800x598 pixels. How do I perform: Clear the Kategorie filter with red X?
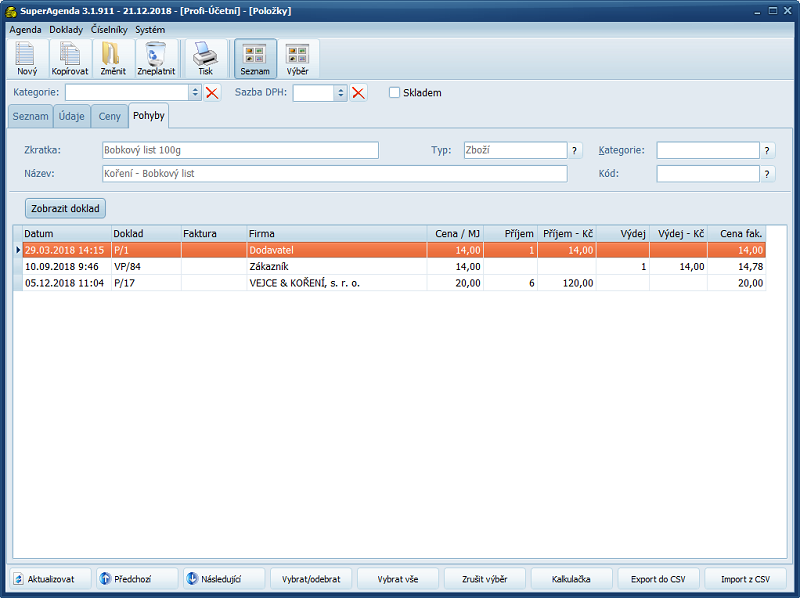[212, 93]
